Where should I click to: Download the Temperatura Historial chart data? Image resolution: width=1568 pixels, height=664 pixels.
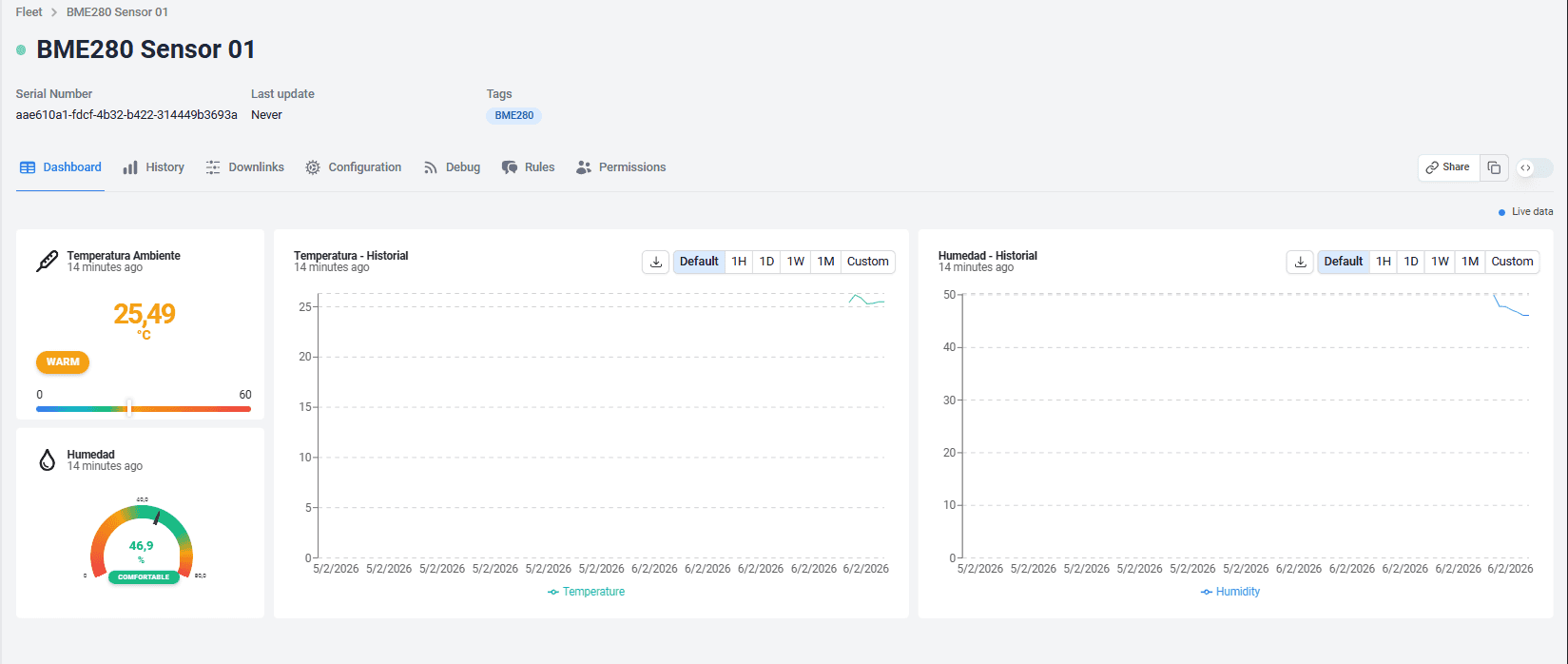(x=655, y=262)
